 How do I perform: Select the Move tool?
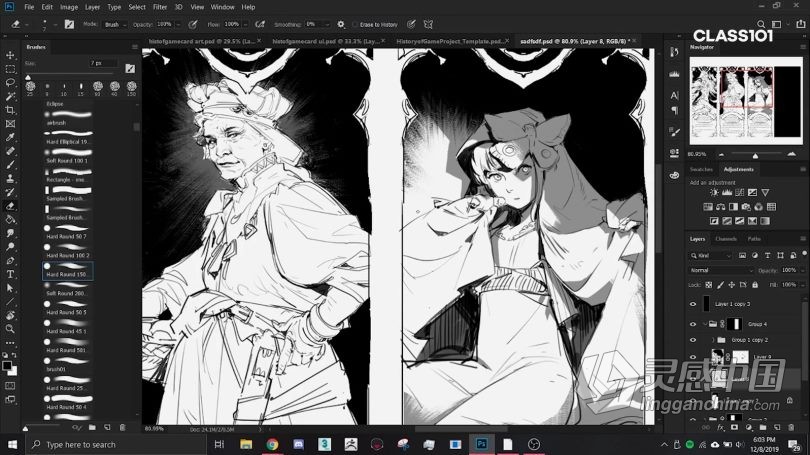(x=10, y=55)
